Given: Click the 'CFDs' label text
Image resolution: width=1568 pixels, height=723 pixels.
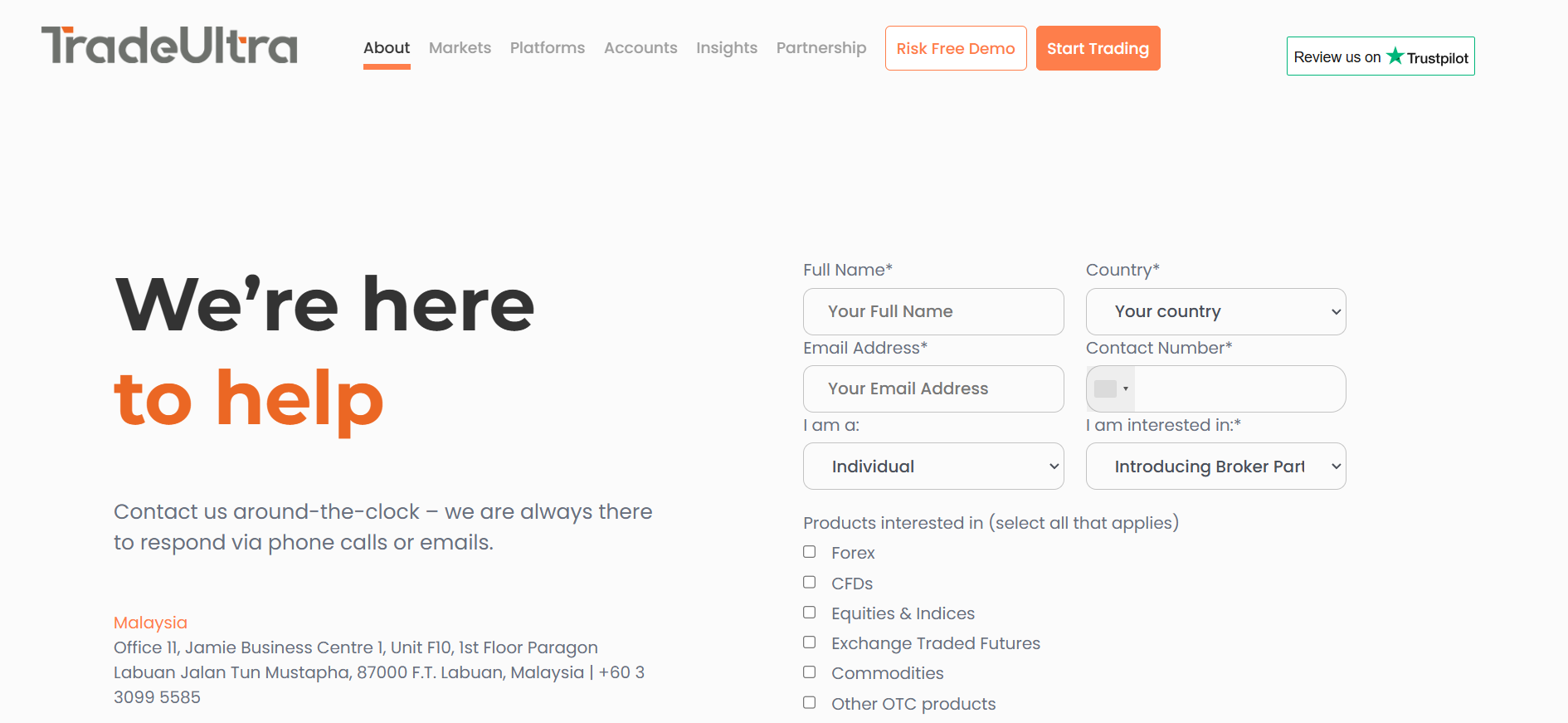Looking at the screenshot, I should click(x=852, y=584).
